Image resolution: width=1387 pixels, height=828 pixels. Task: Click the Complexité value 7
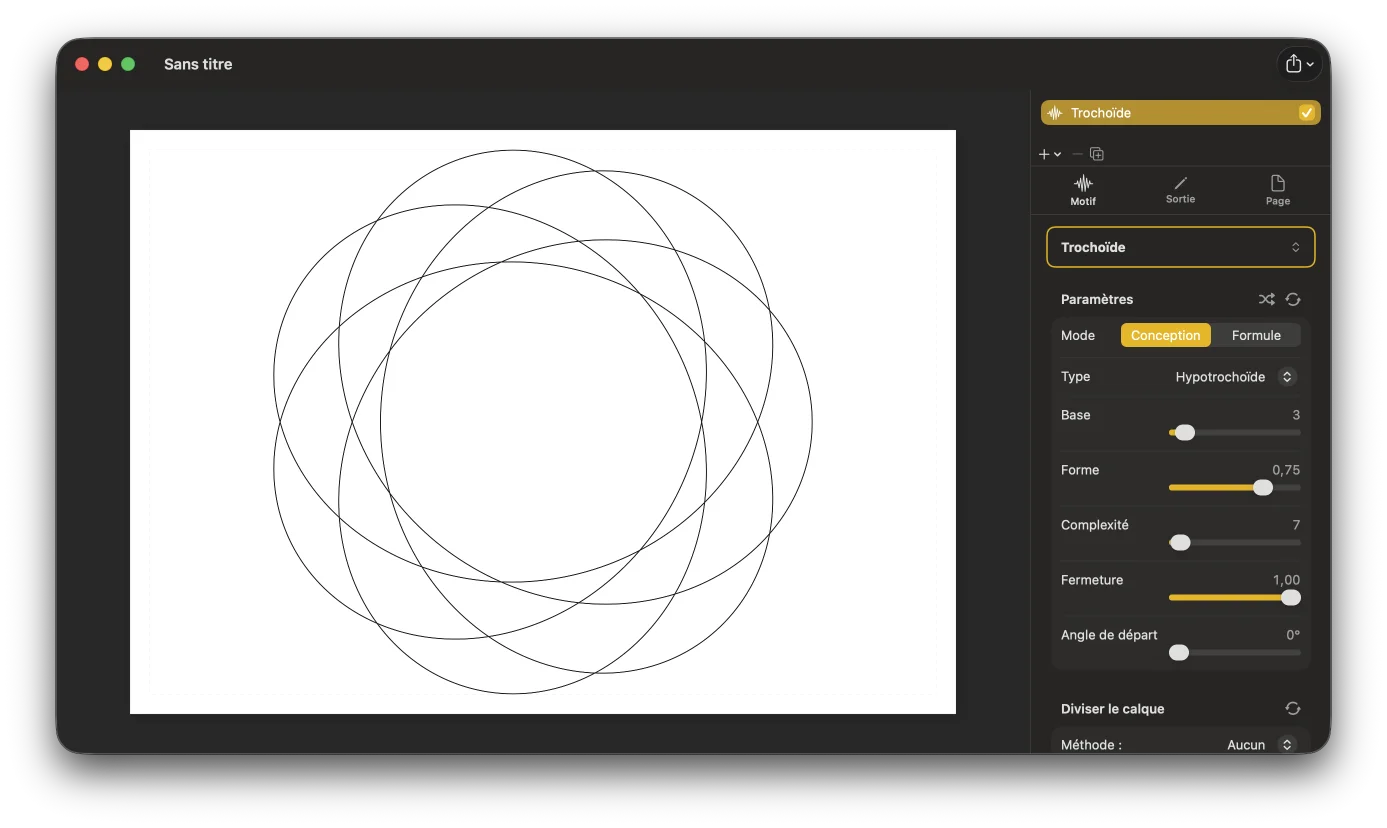[1296, 525]
